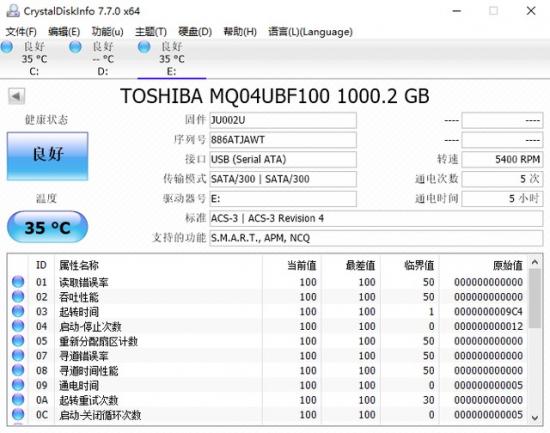This screenshot has width=550, height=433.
Task: Open the 功能(u) menu
Action: (x=107, y=32)
